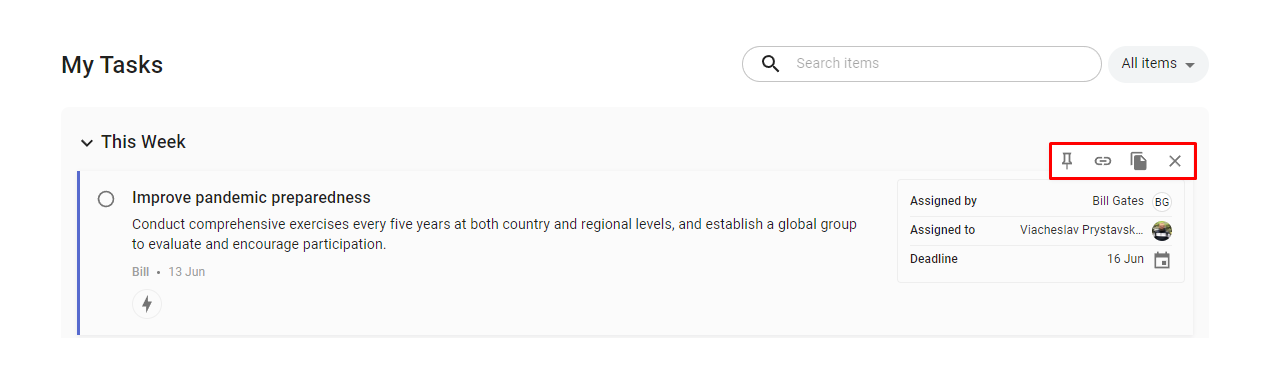Open the Improve pandemic preparedness task title
The width and height of the screenshot is (1264, 372).
pyautogui.click(x=251, y=198)
